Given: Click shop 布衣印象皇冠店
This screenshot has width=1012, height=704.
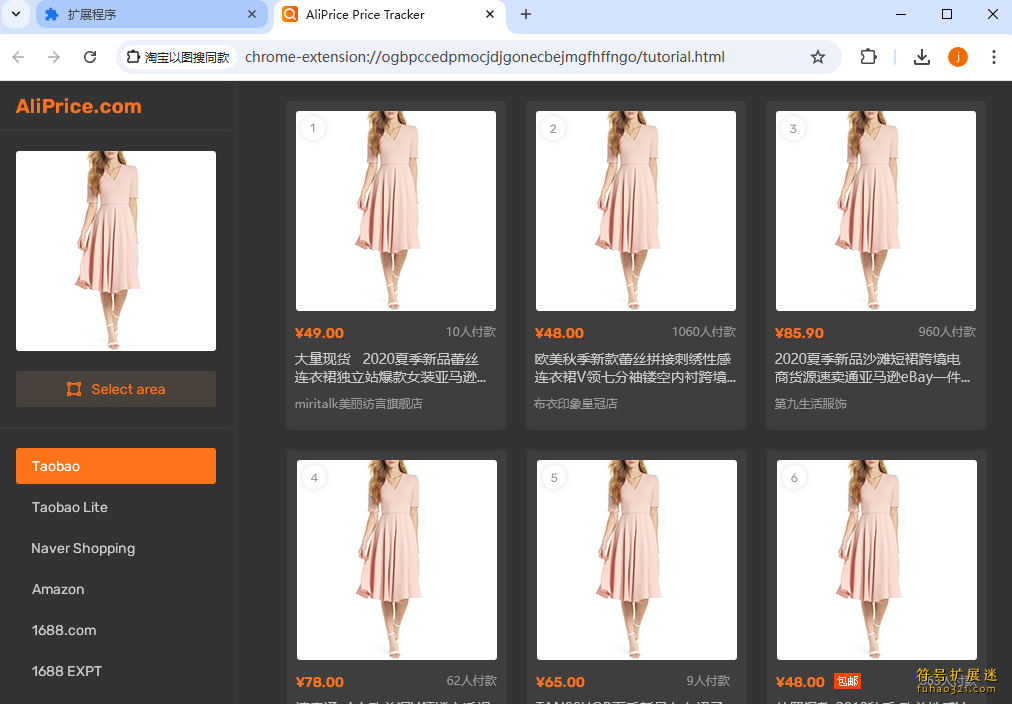Looking at the screenshot, I should pos(576,404).
